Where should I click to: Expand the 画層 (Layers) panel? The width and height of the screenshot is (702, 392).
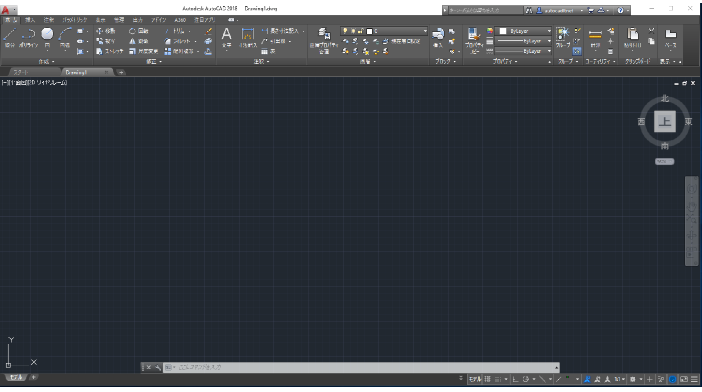click(368, 62)
